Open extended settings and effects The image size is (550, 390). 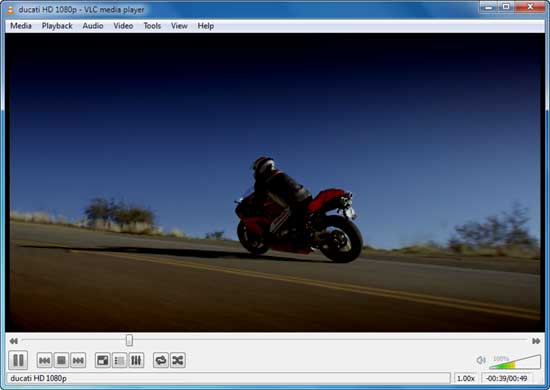(x=136, y=360)
